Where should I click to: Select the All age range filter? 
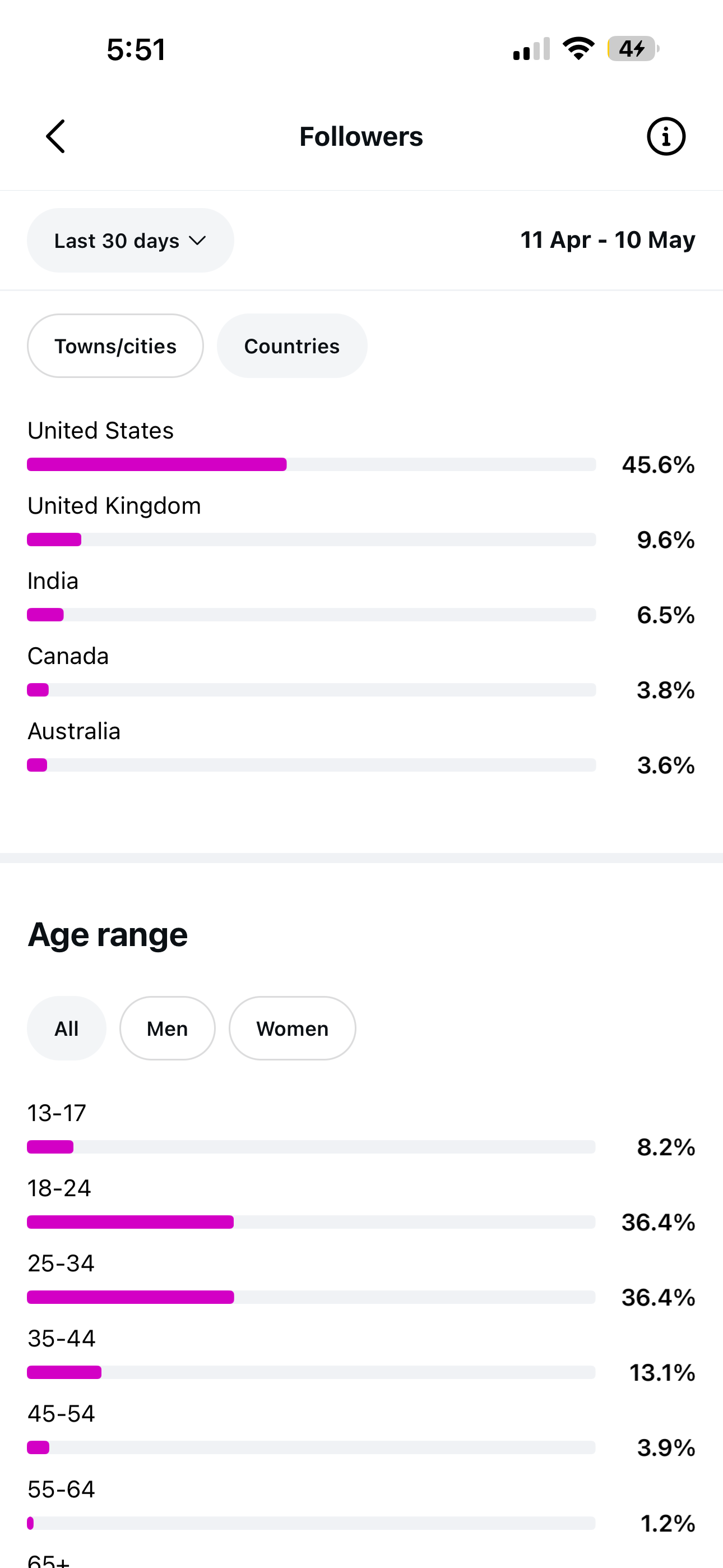click(x=66, y=1028)
